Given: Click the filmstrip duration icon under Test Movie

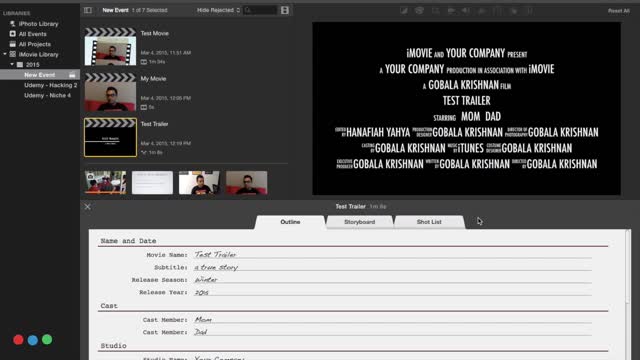Looking at the screenshot, I should [x=144, y=62].
